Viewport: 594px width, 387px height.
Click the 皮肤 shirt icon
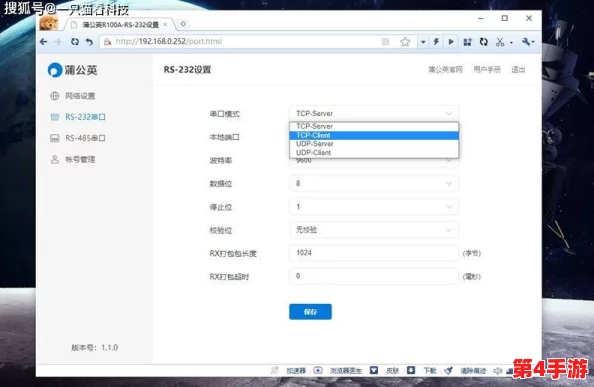click(374, 370)
